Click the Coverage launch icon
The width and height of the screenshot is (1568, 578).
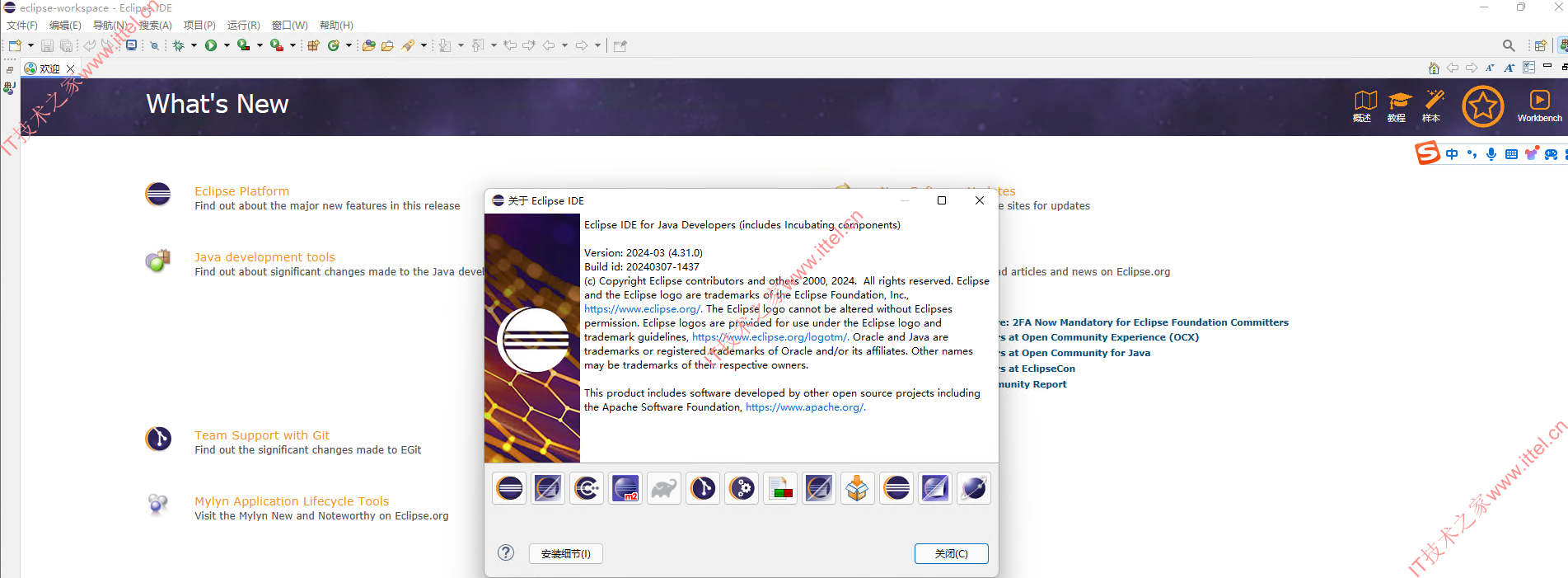point(244,45)
